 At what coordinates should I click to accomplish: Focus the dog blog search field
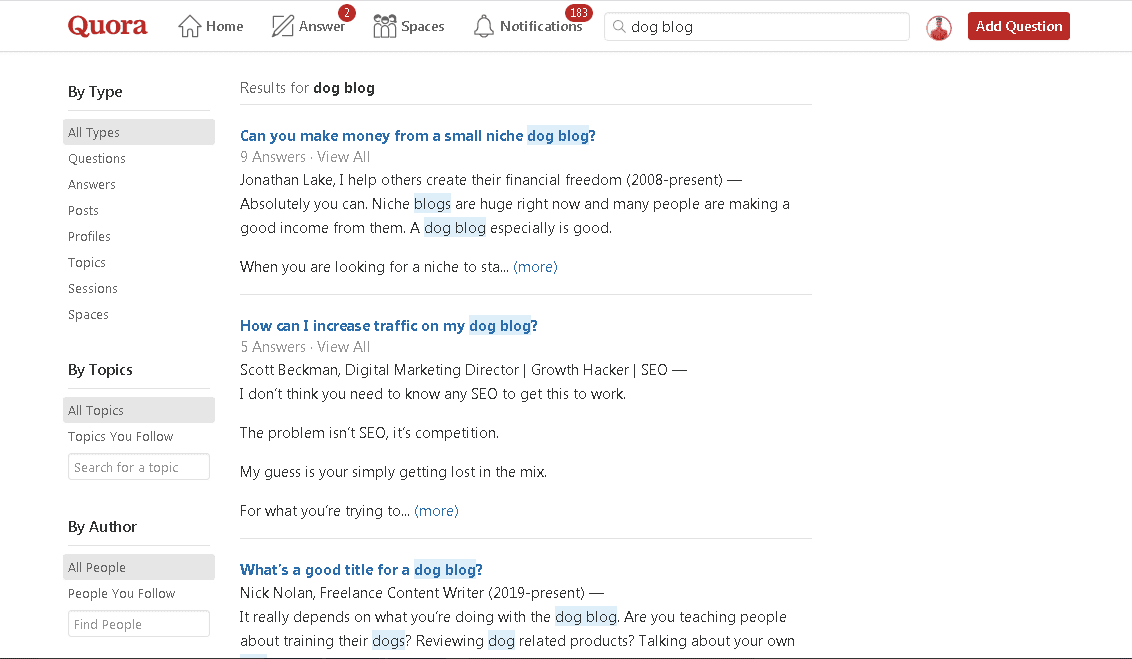757,27
